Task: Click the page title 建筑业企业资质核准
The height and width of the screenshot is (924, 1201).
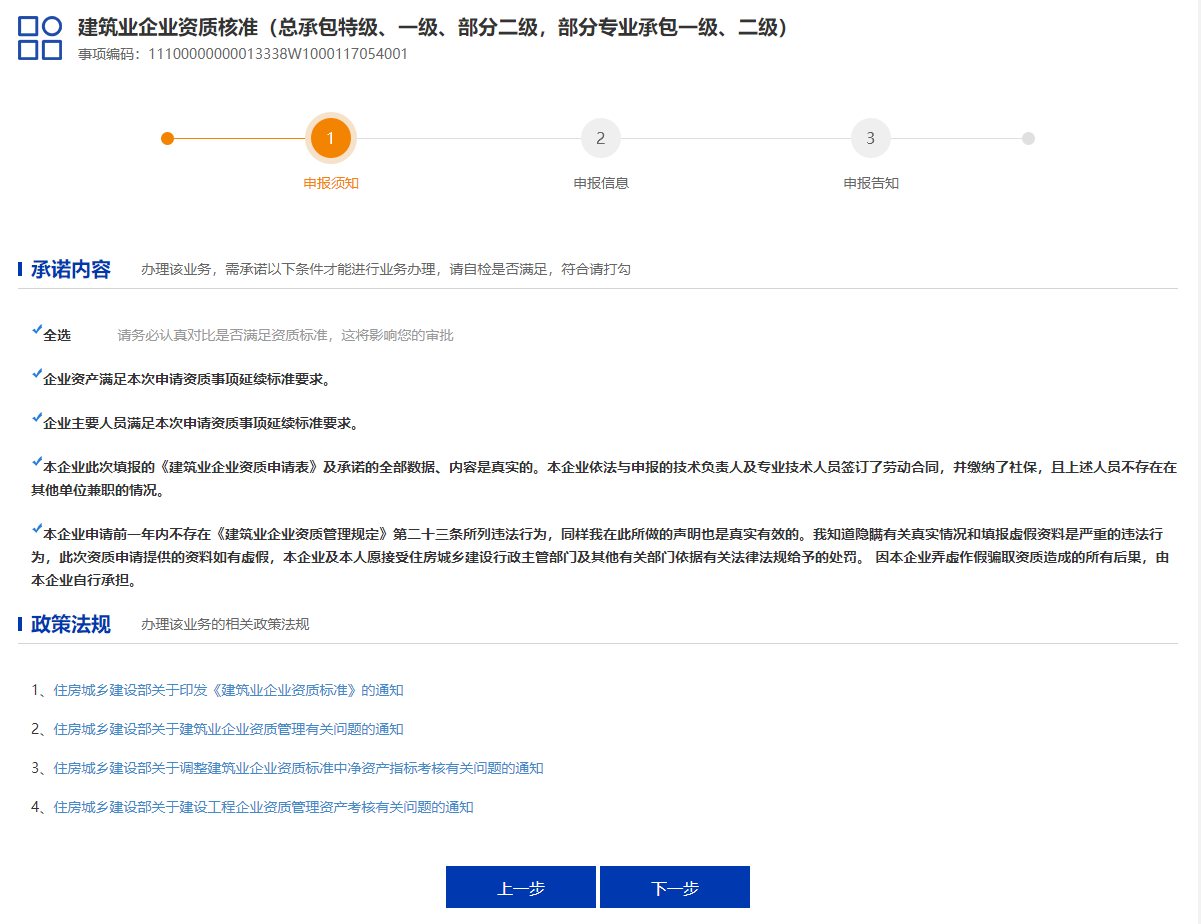Action: (435, 27)
